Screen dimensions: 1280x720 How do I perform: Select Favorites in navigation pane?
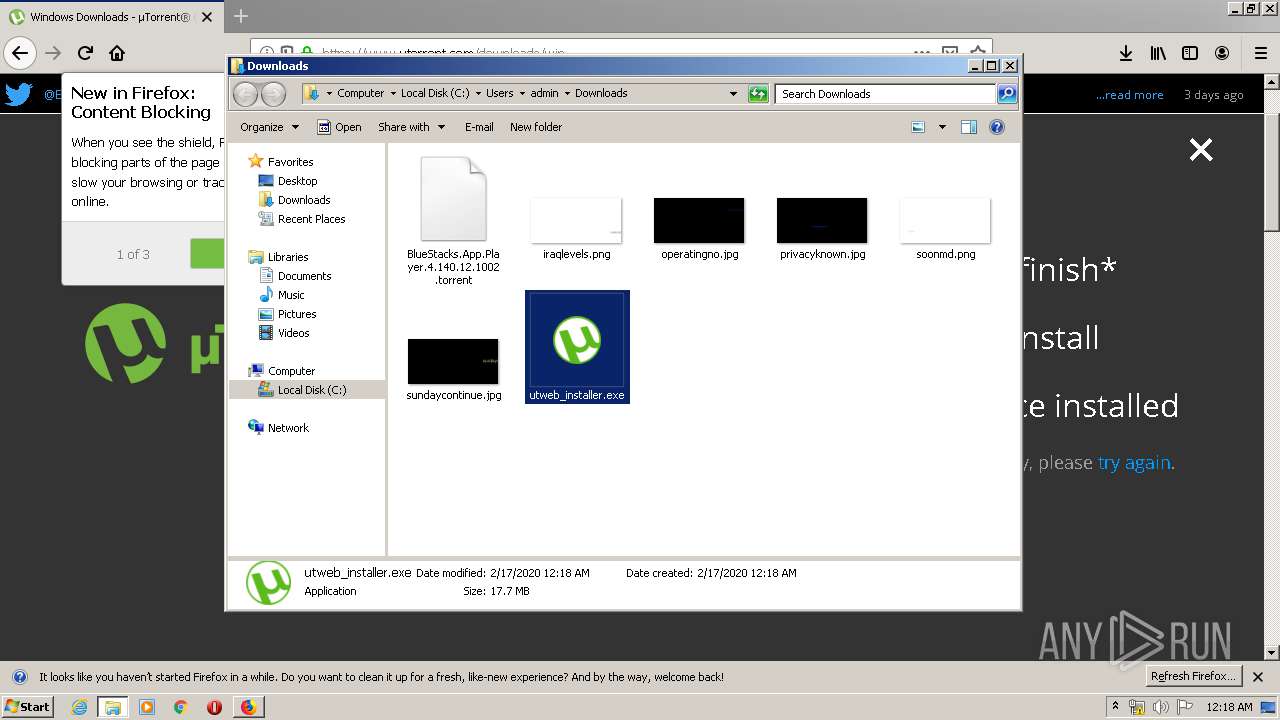290,161
